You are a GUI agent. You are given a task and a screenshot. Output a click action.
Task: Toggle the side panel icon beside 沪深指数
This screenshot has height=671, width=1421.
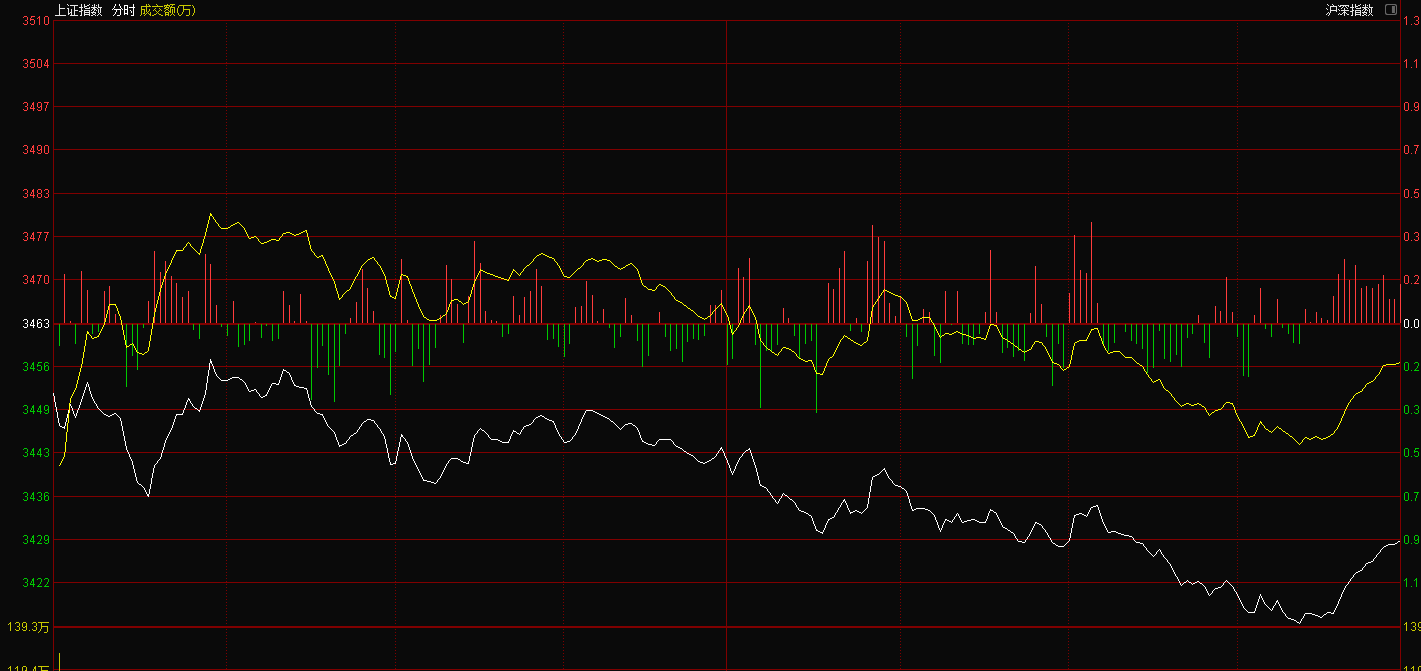pyautogui.click(x=1391, y=10)
